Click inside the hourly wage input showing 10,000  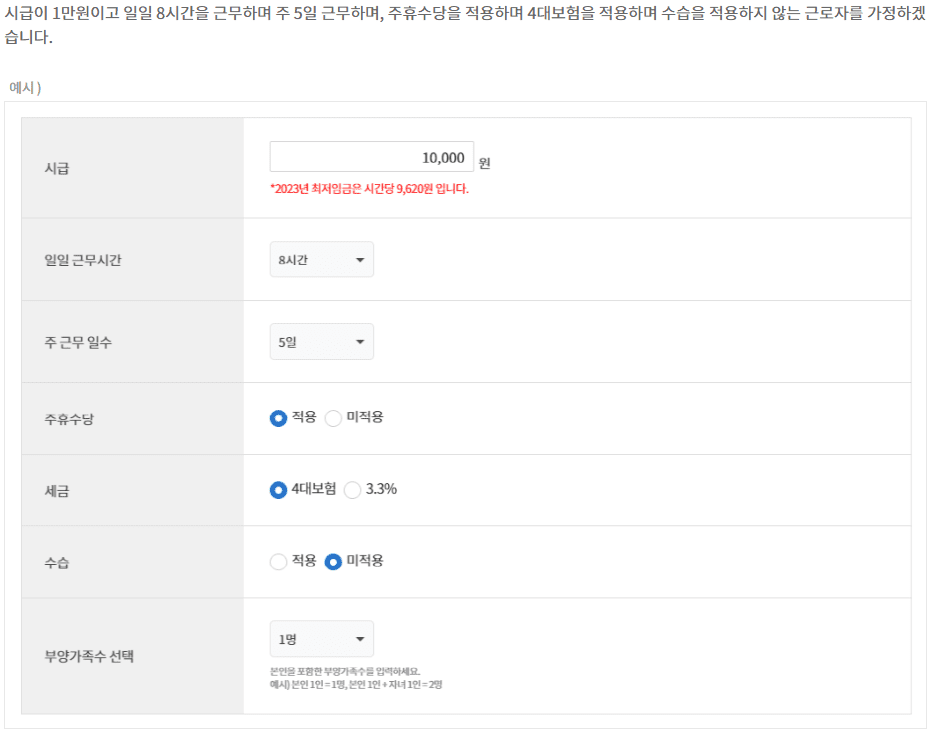pyautogui.click(x=371, y=156)
